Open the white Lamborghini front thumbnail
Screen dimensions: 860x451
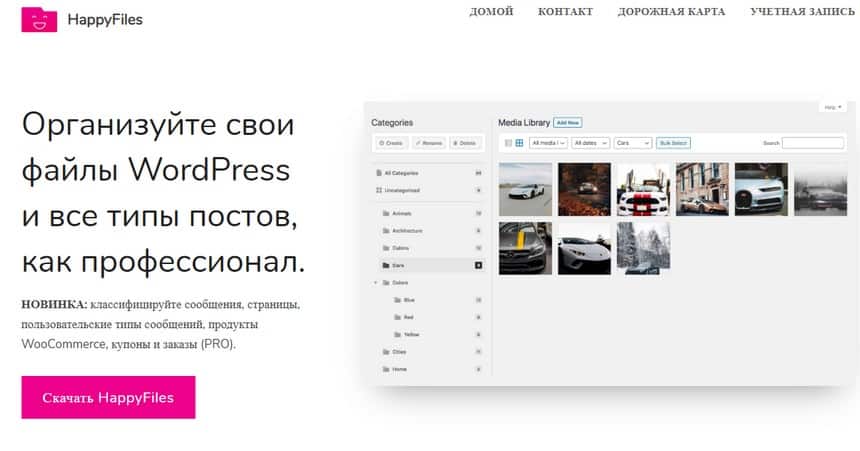click(x=584, y=248)
